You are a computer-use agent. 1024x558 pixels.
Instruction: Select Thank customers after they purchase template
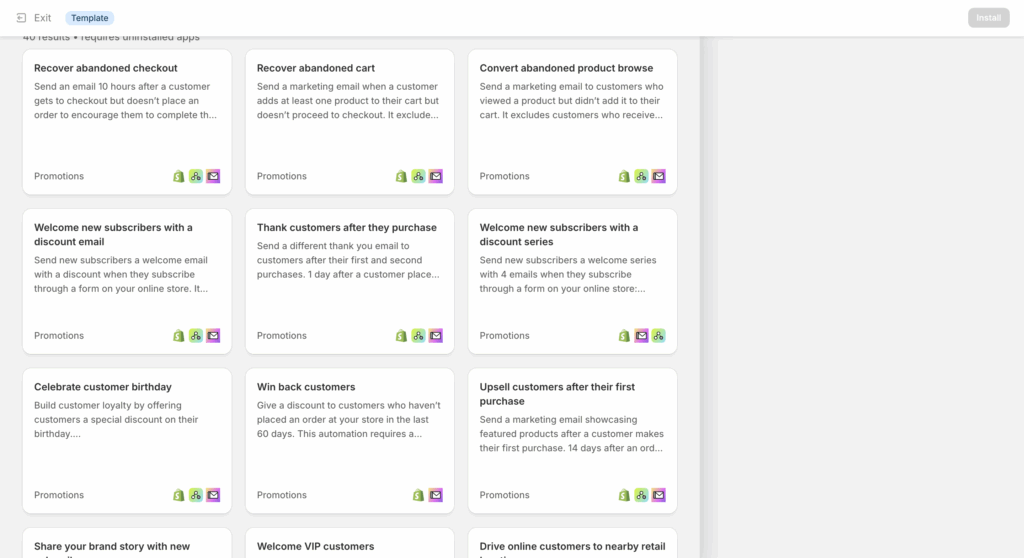pyautogui.click(x=349, y=282)
